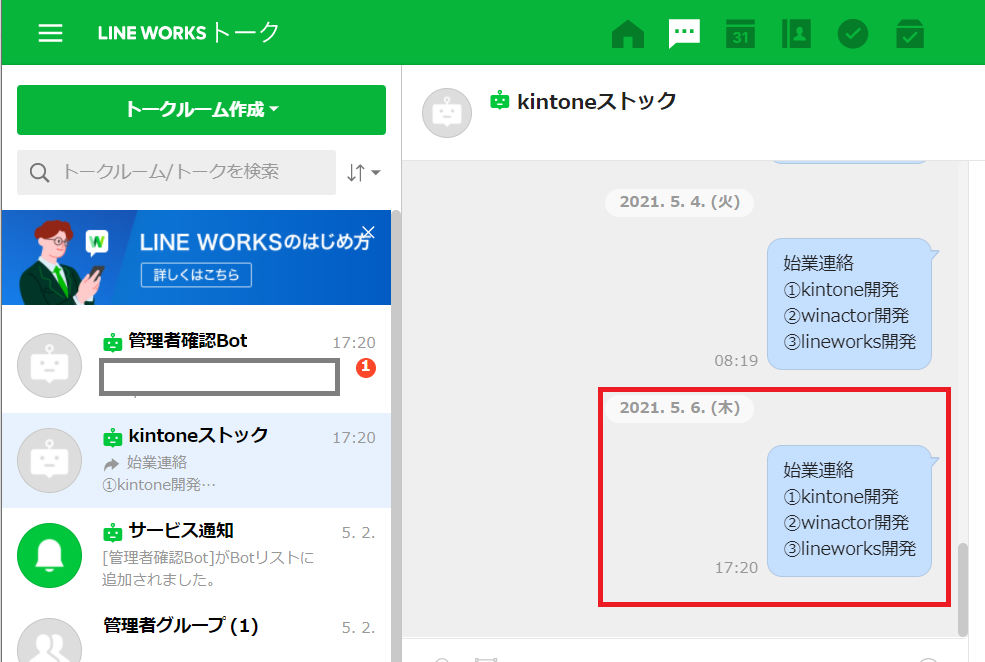
Task: Click the 詳しくはこちら button
Action: (x=196, y=275)
